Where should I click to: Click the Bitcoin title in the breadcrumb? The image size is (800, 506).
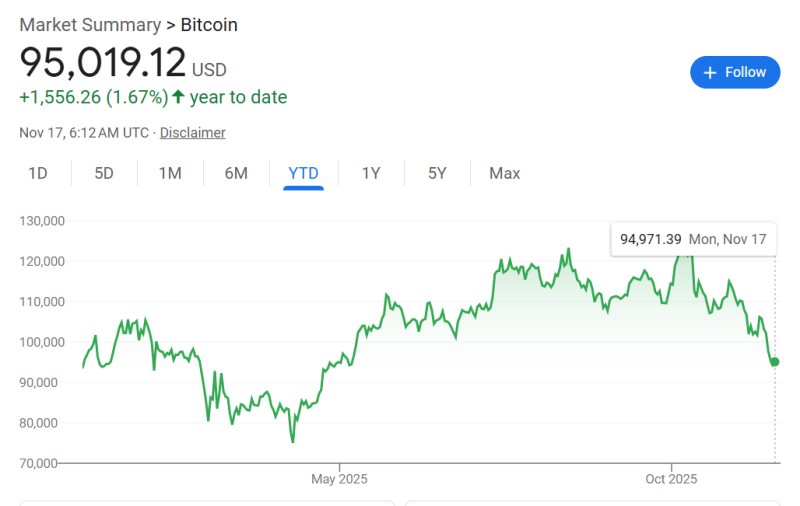[209, 25]
